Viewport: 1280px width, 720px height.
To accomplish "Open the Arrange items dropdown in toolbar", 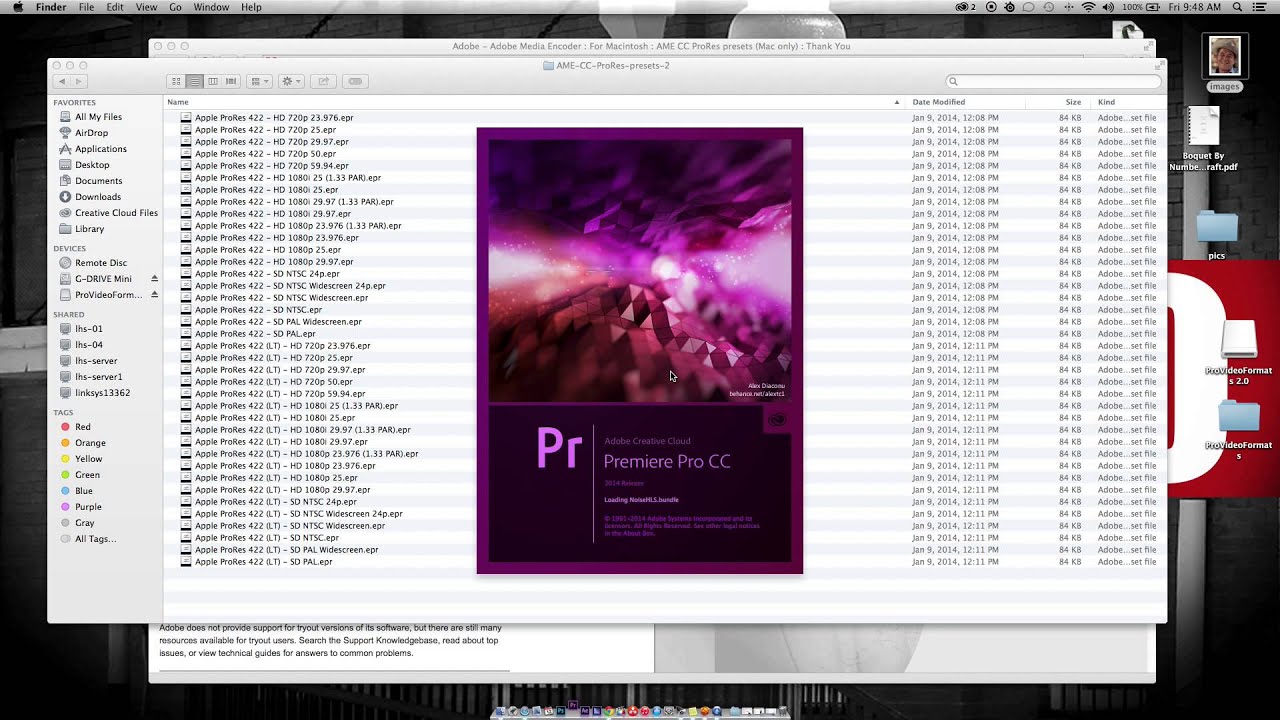I will click(x=259, y=81).
